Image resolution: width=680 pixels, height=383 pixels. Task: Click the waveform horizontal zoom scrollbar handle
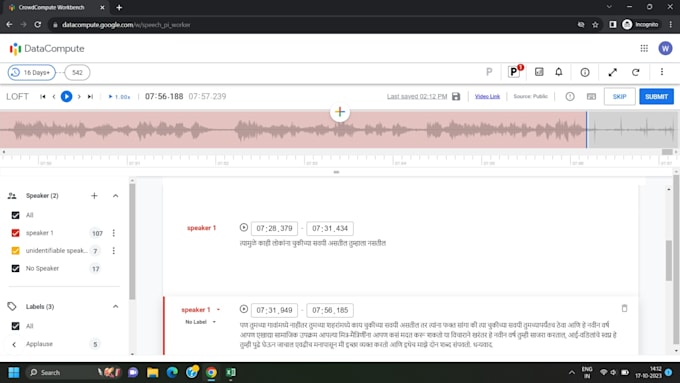[667, 152]
